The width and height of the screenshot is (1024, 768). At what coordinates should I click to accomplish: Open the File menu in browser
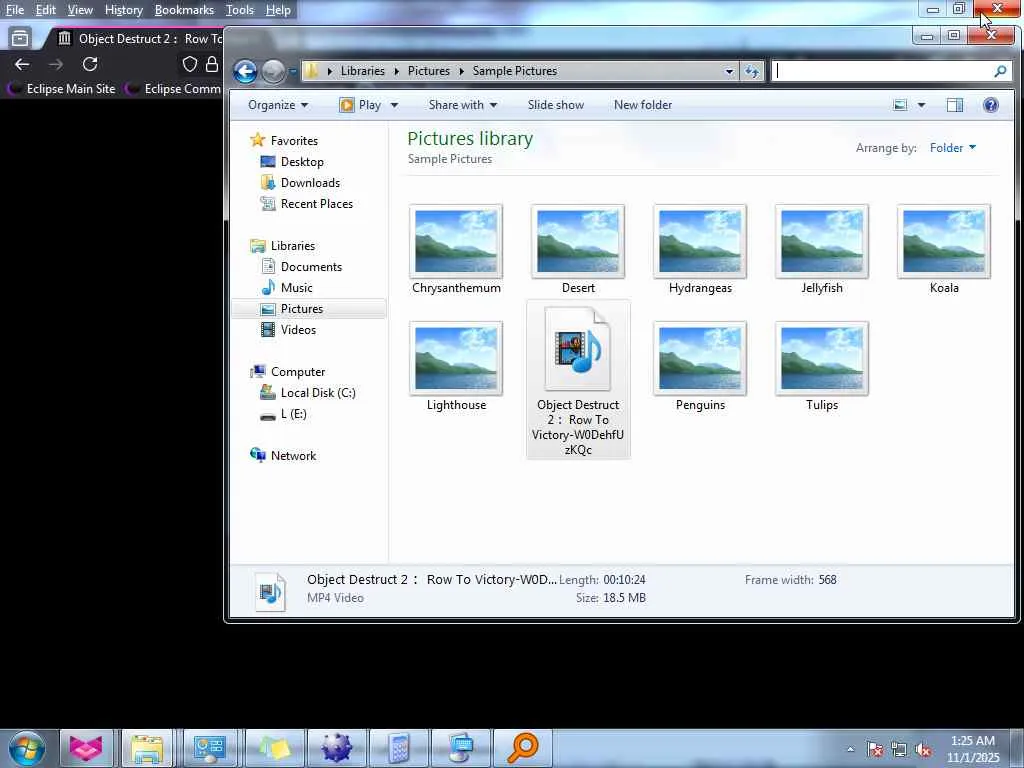(14, 10)
